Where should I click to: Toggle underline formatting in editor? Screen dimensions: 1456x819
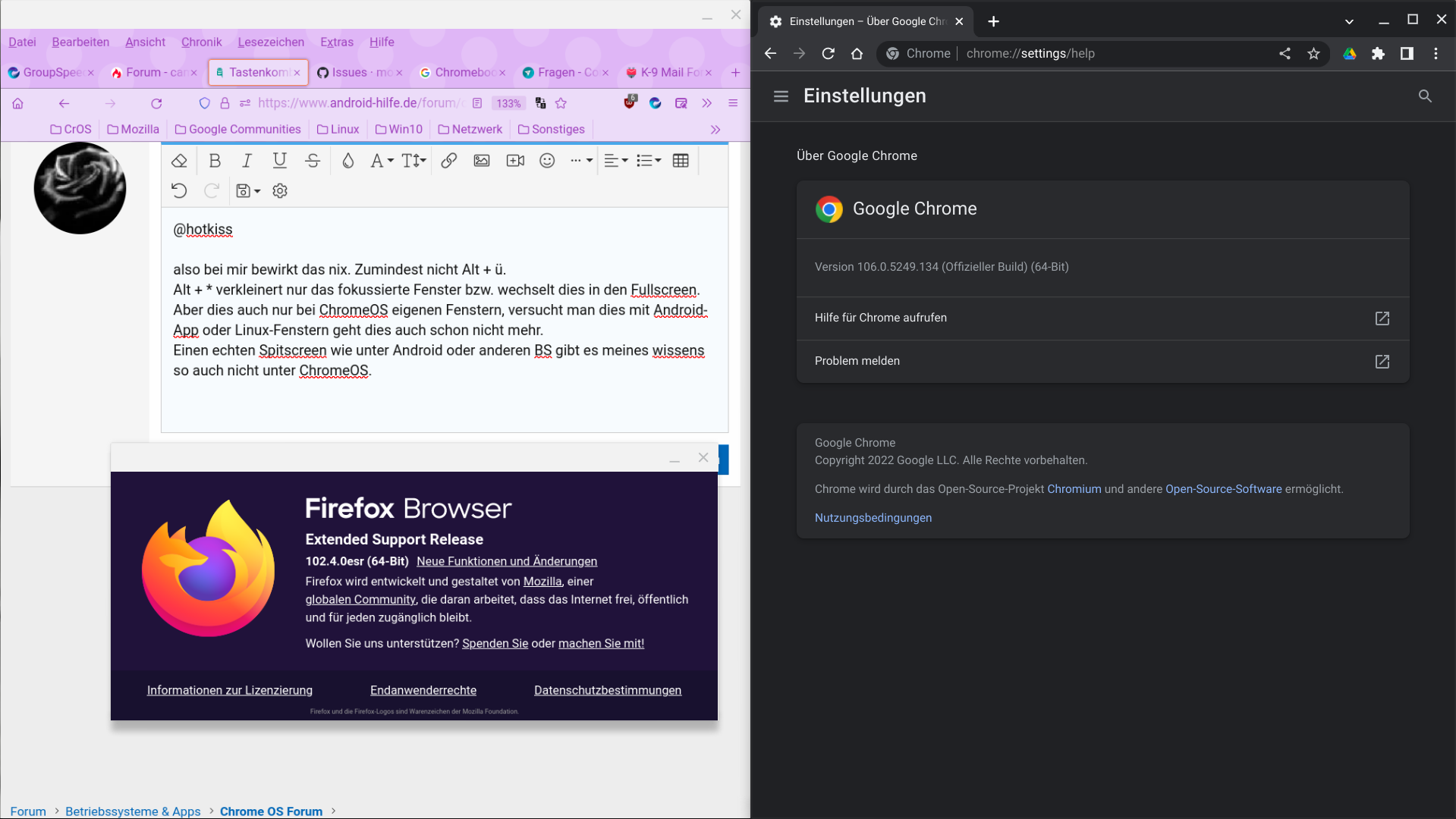[279, 161]
